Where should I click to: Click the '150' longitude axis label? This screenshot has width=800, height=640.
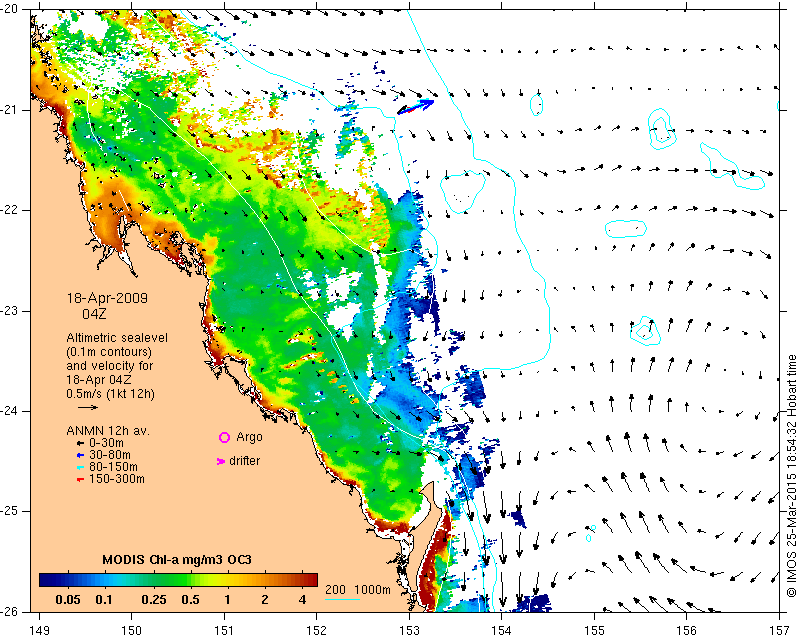click(x=132, y=631)
